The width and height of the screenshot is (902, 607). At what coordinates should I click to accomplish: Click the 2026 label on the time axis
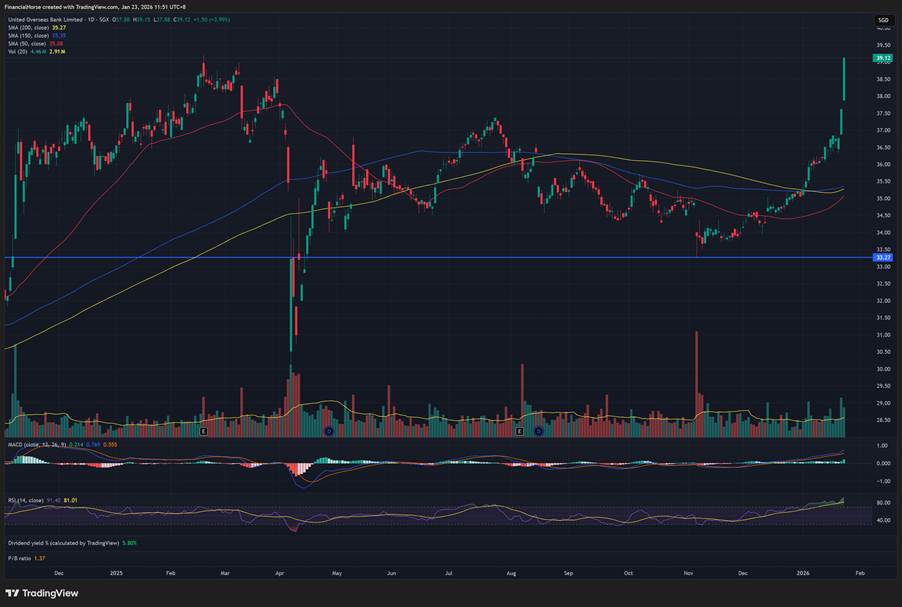point(804,574)
